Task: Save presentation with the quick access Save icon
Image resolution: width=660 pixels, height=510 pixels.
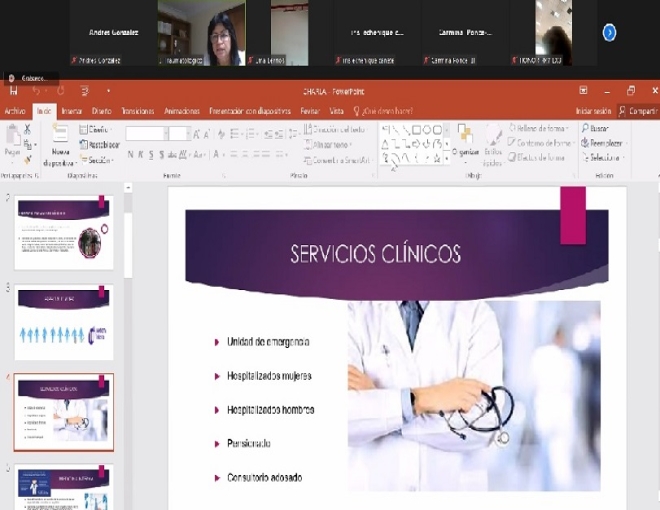Action: click(13, 90)
